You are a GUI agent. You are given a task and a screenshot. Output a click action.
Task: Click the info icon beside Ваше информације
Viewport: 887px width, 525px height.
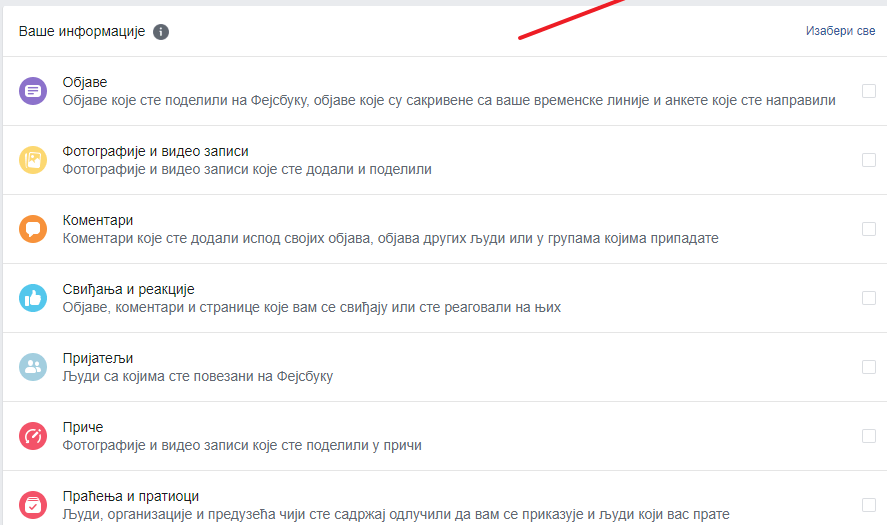[x=161, y=32]
